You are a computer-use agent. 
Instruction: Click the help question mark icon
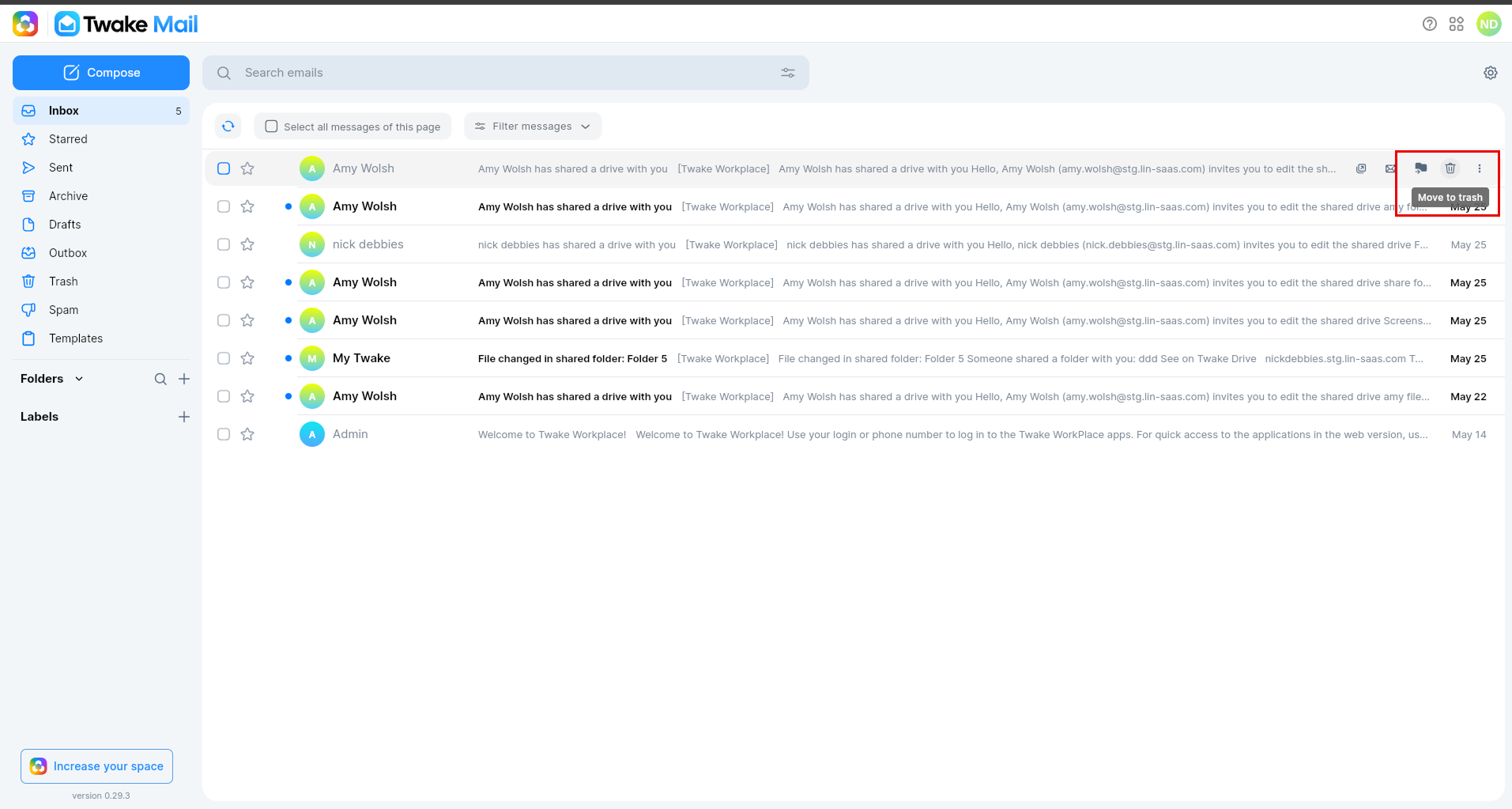[x=1430, y=25]
